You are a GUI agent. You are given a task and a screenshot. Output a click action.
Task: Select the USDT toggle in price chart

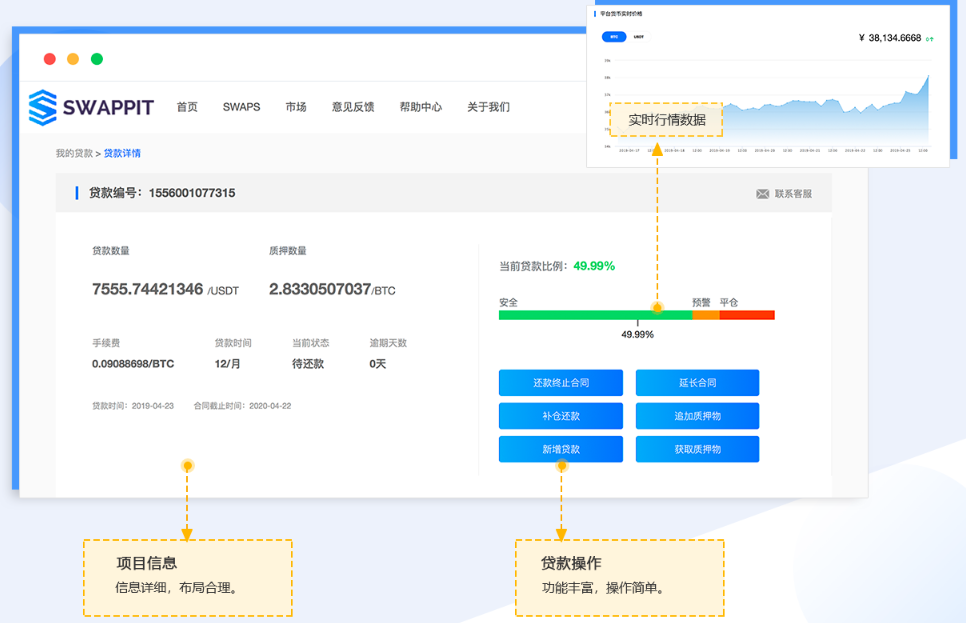639,37
